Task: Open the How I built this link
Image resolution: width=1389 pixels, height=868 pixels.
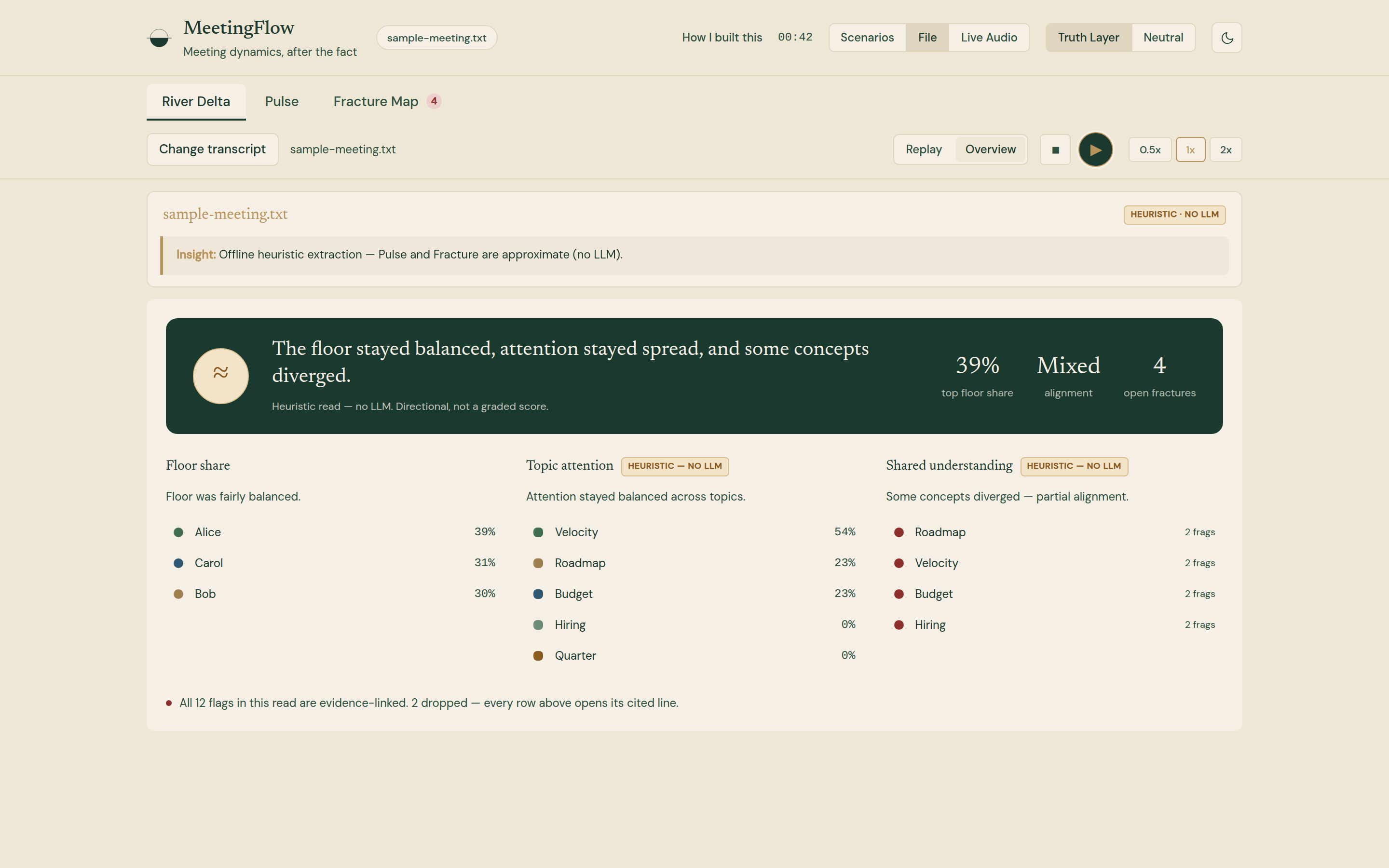Action: [x=722, y=38]
